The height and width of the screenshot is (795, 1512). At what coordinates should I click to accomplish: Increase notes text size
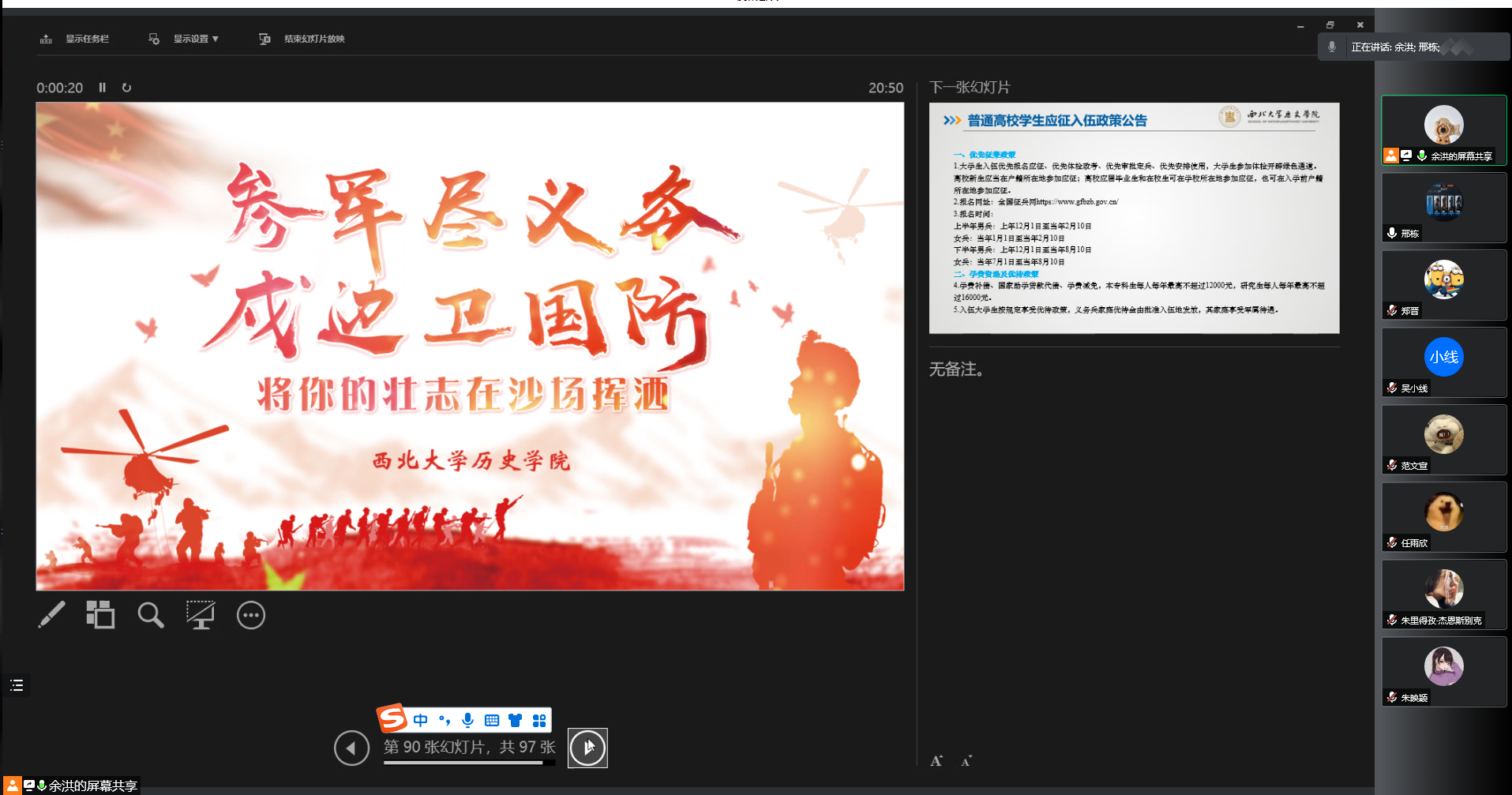point(936,761)
